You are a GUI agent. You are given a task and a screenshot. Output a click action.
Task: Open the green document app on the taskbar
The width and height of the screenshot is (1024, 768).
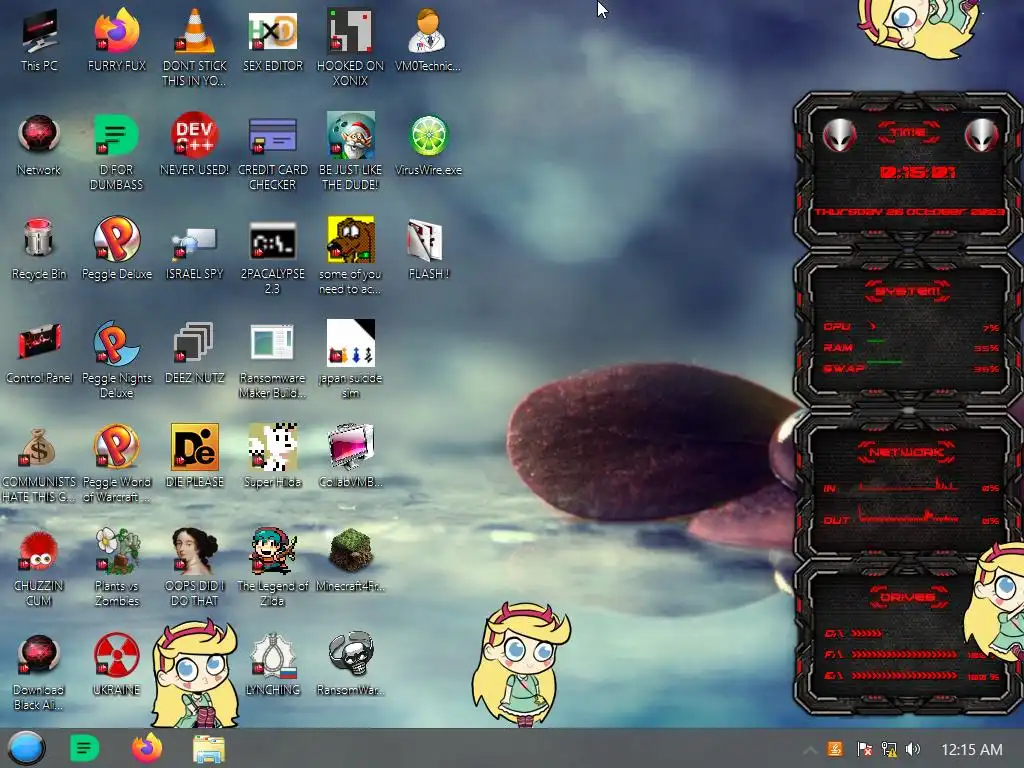pos(85,748)
